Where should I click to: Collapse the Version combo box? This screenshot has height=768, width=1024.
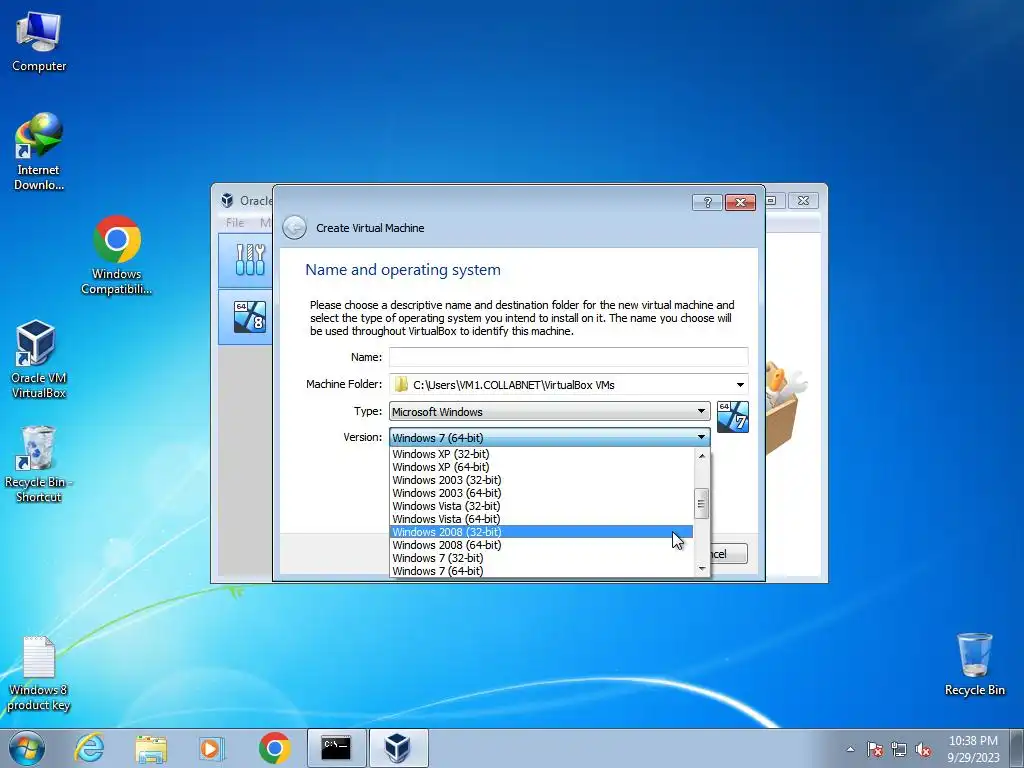point(549,437)
